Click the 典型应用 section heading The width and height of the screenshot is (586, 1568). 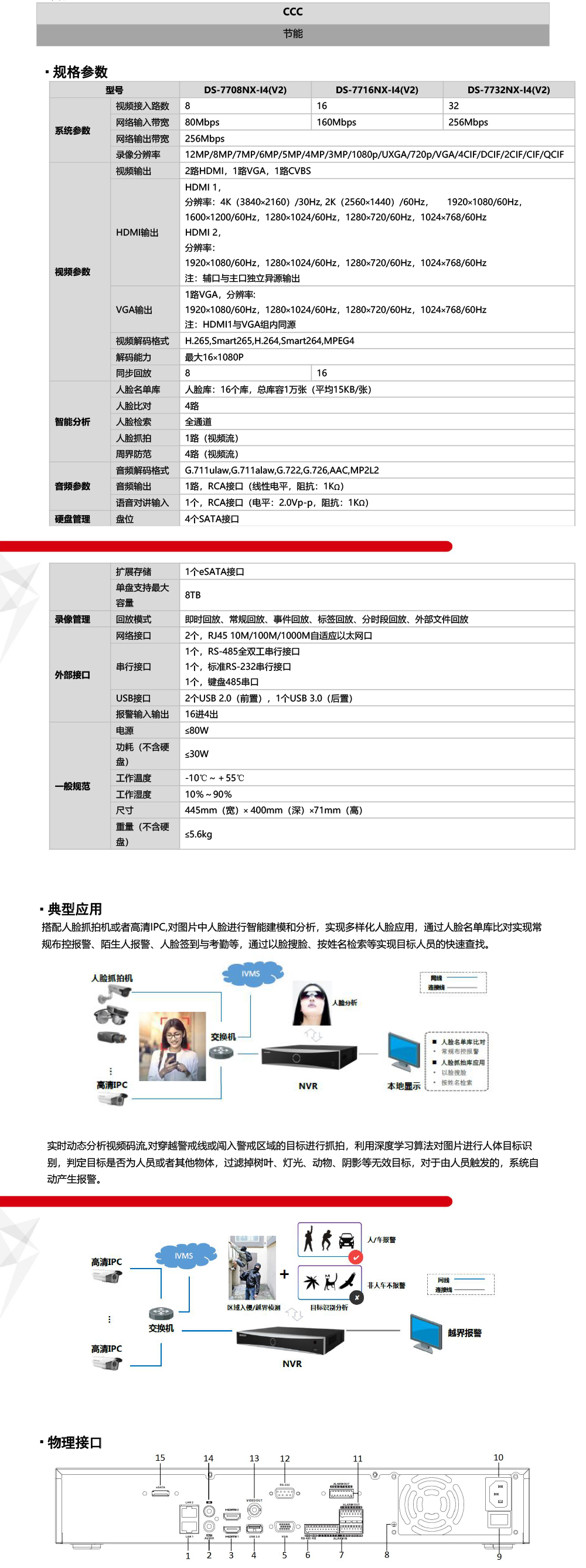click(75, 909)
